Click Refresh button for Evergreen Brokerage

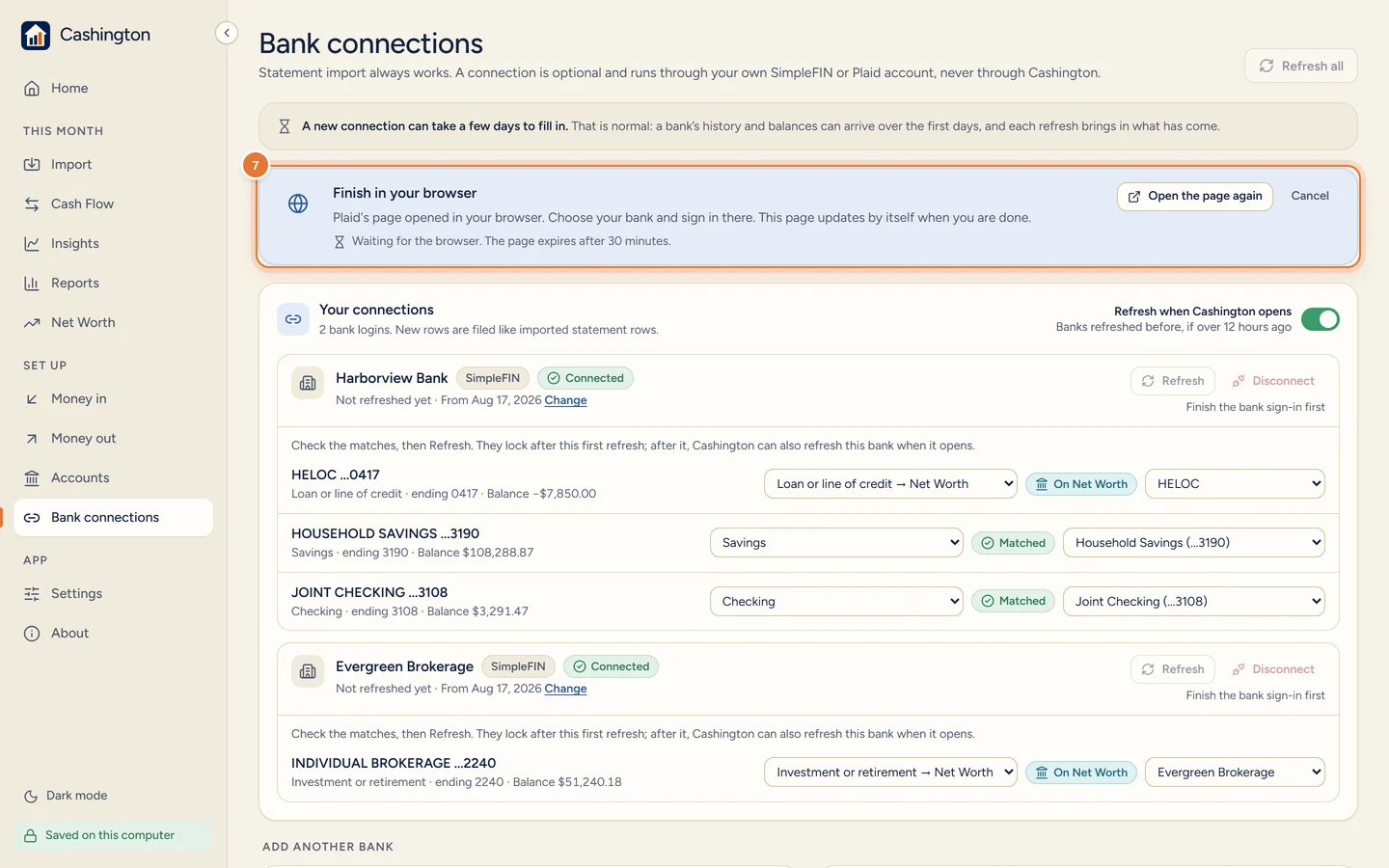click(1173, 669)
